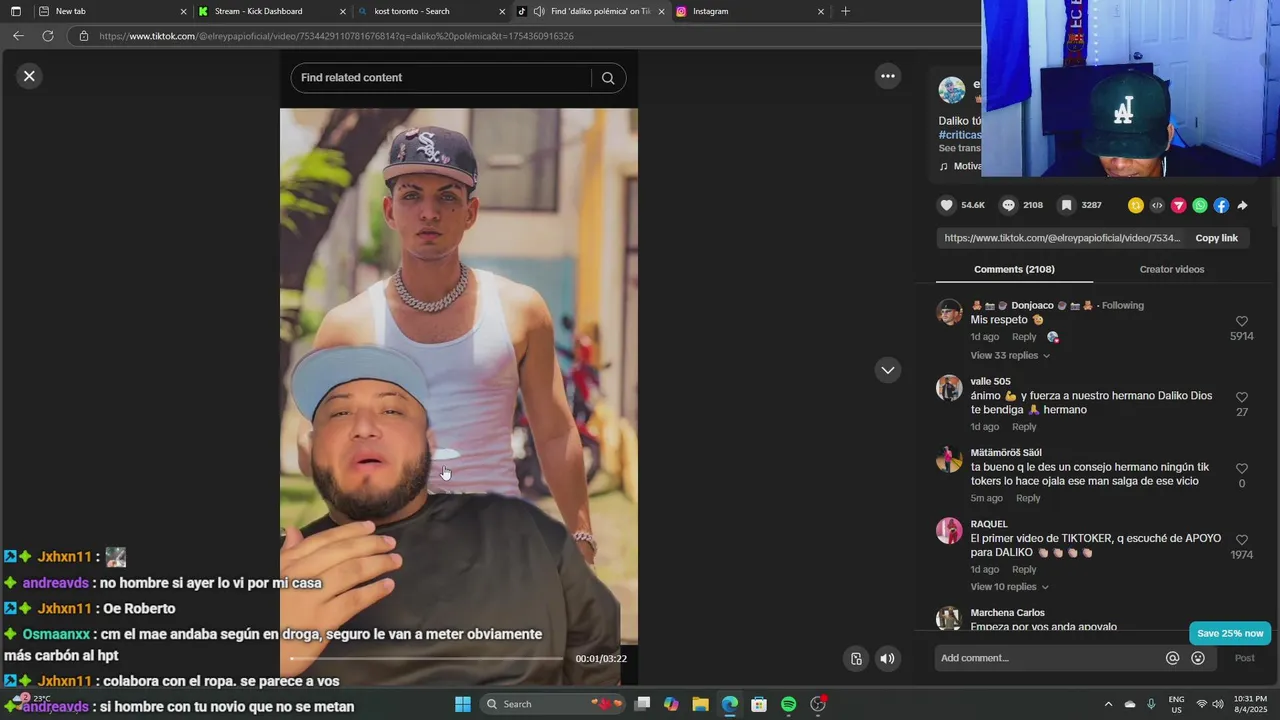Image resolution: width=1280 pixels, height=720 pixels.
Task: Like valle 505's comment
Action: pos(1242,397)
